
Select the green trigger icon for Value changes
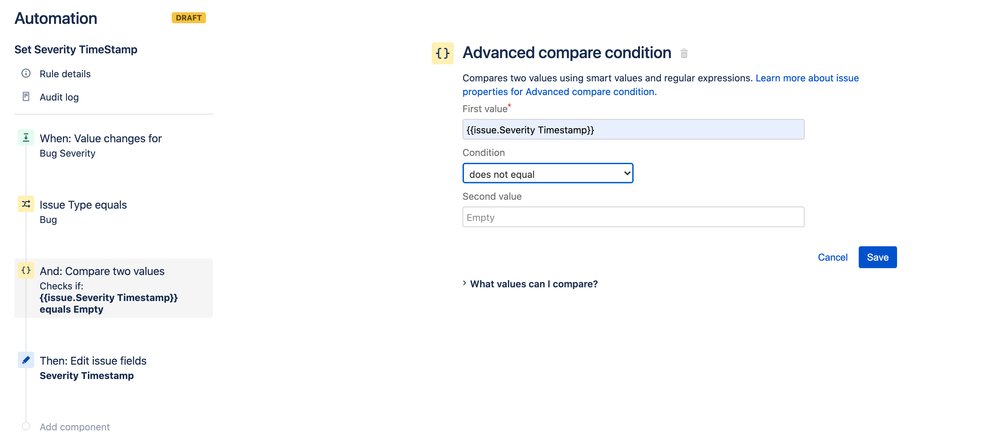point(25,138)
